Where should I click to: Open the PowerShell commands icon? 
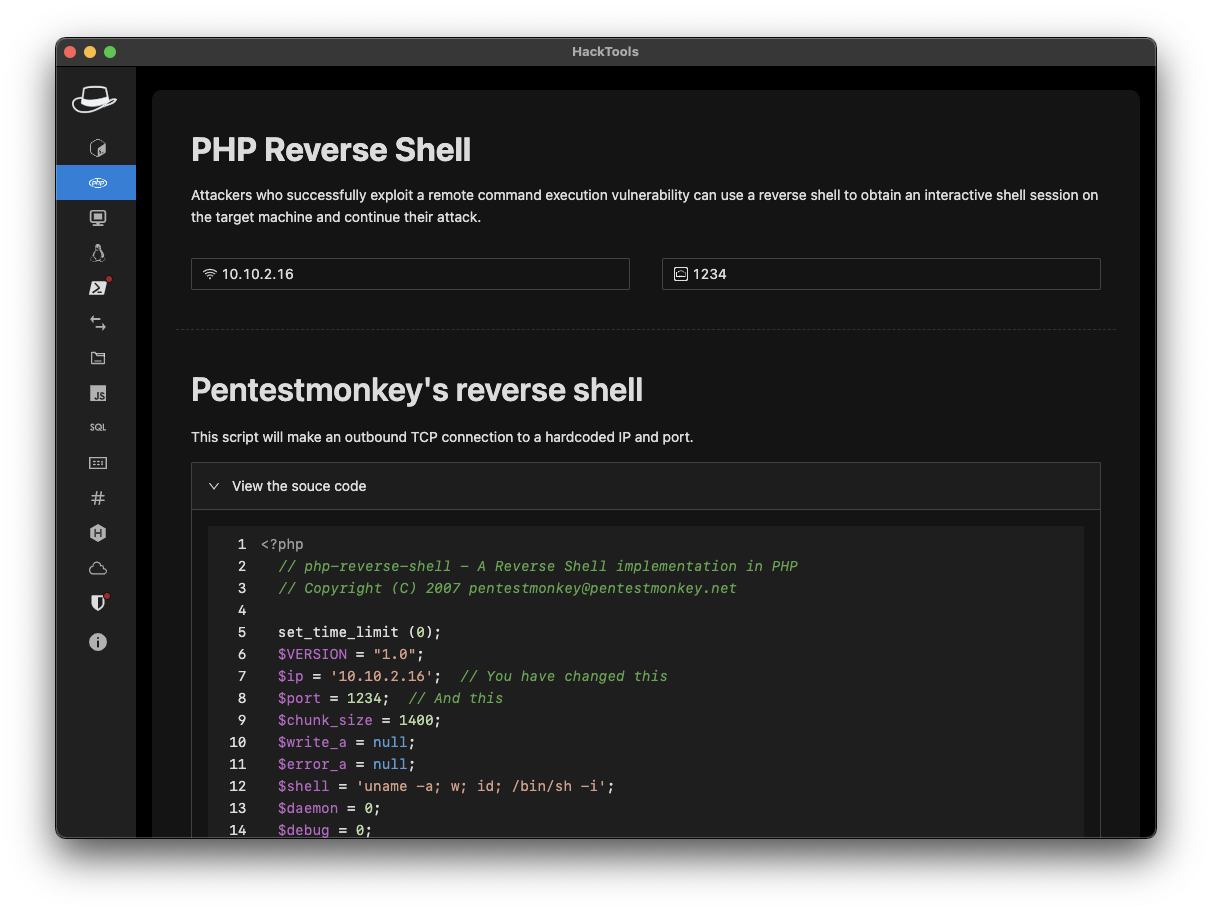(97, 288)
